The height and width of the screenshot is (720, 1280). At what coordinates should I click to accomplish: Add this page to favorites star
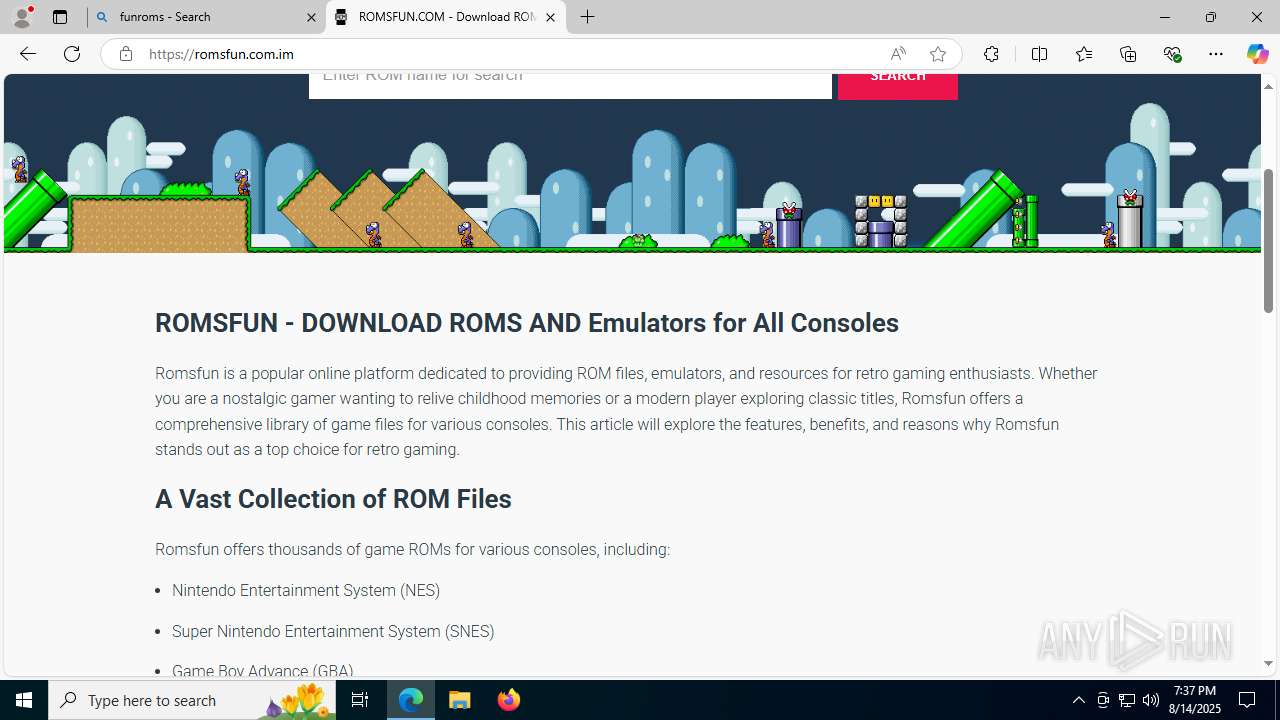tap(937, 54)
